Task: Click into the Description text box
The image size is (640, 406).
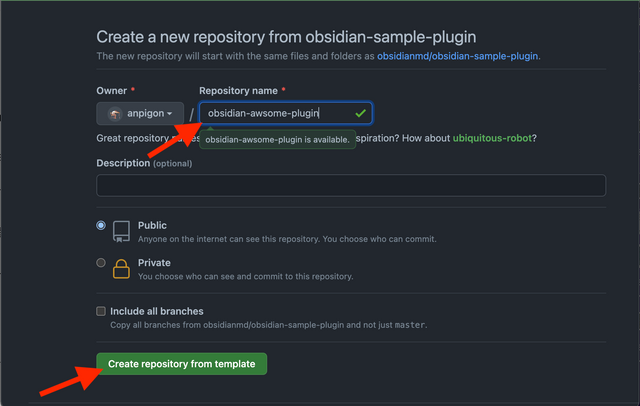Action: 351,185
